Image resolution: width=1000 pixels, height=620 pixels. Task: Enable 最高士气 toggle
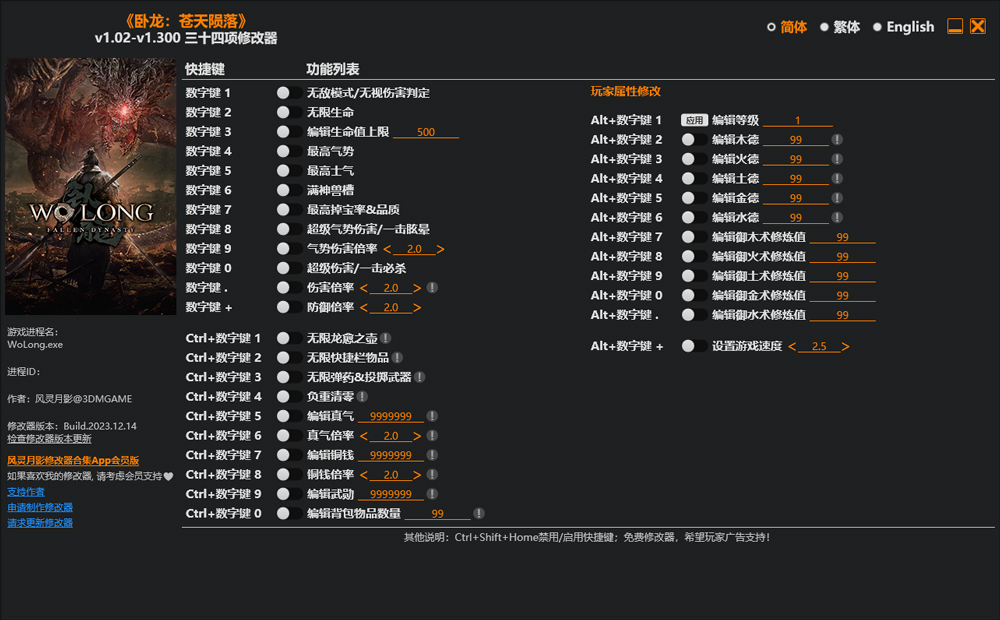(289, 170)
